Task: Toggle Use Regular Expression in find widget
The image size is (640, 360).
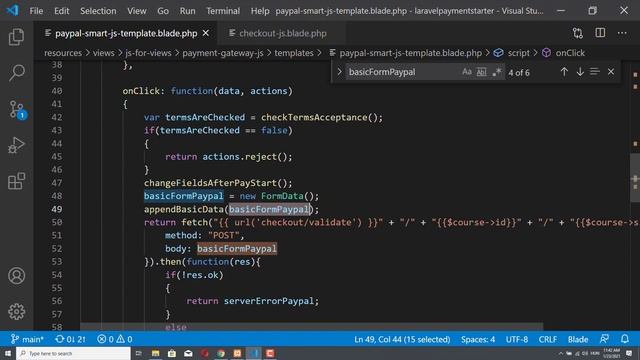Action: [x=496, y=72]
